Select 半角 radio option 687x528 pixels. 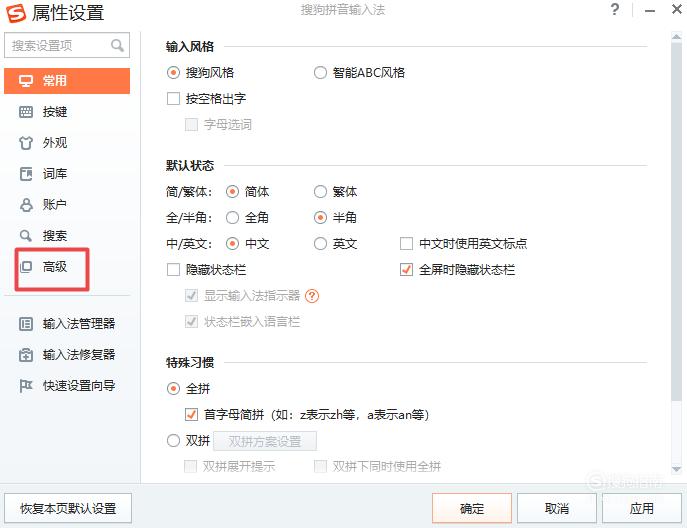click(320, 218)
